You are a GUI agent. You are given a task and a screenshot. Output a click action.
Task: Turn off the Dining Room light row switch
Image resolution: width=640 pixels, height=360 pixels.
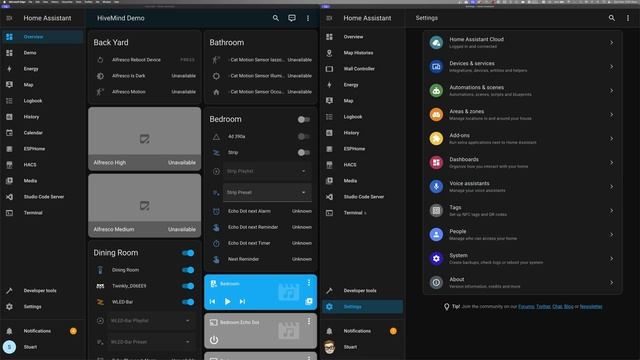(x=188, y=270)
